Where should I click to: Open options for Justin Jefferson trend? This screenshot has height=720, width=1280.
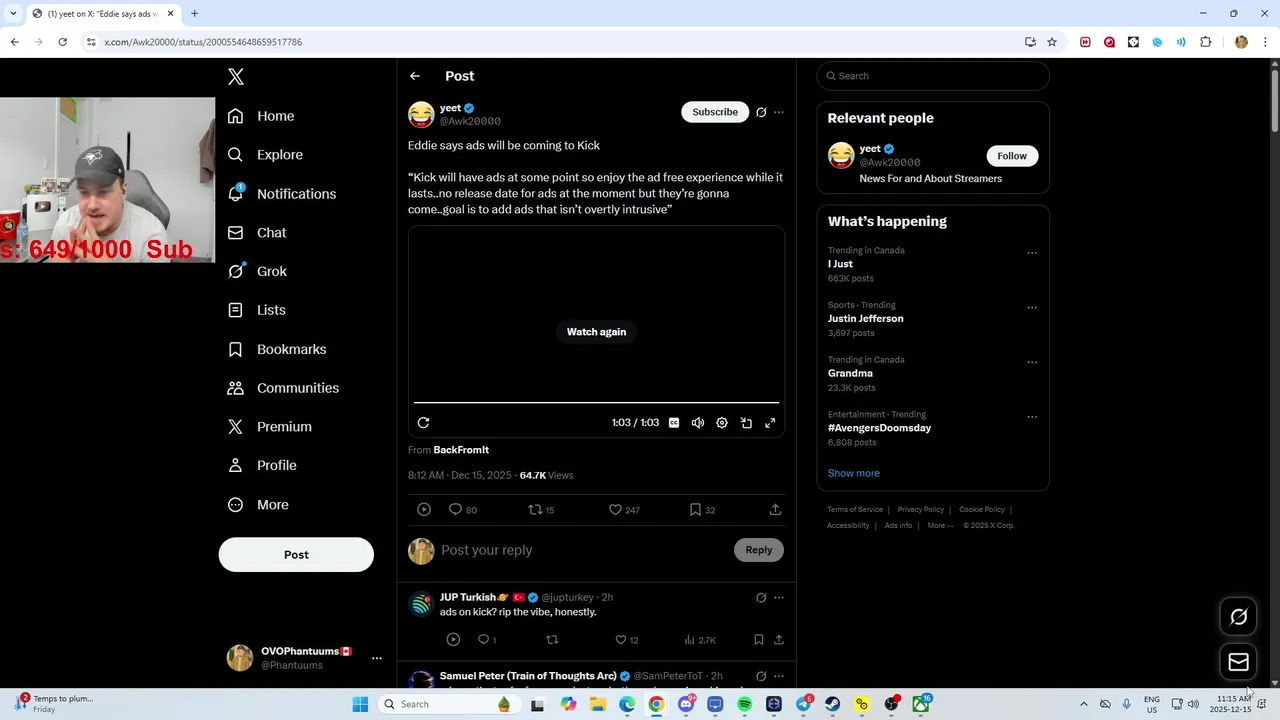[x=1032, y=308]
